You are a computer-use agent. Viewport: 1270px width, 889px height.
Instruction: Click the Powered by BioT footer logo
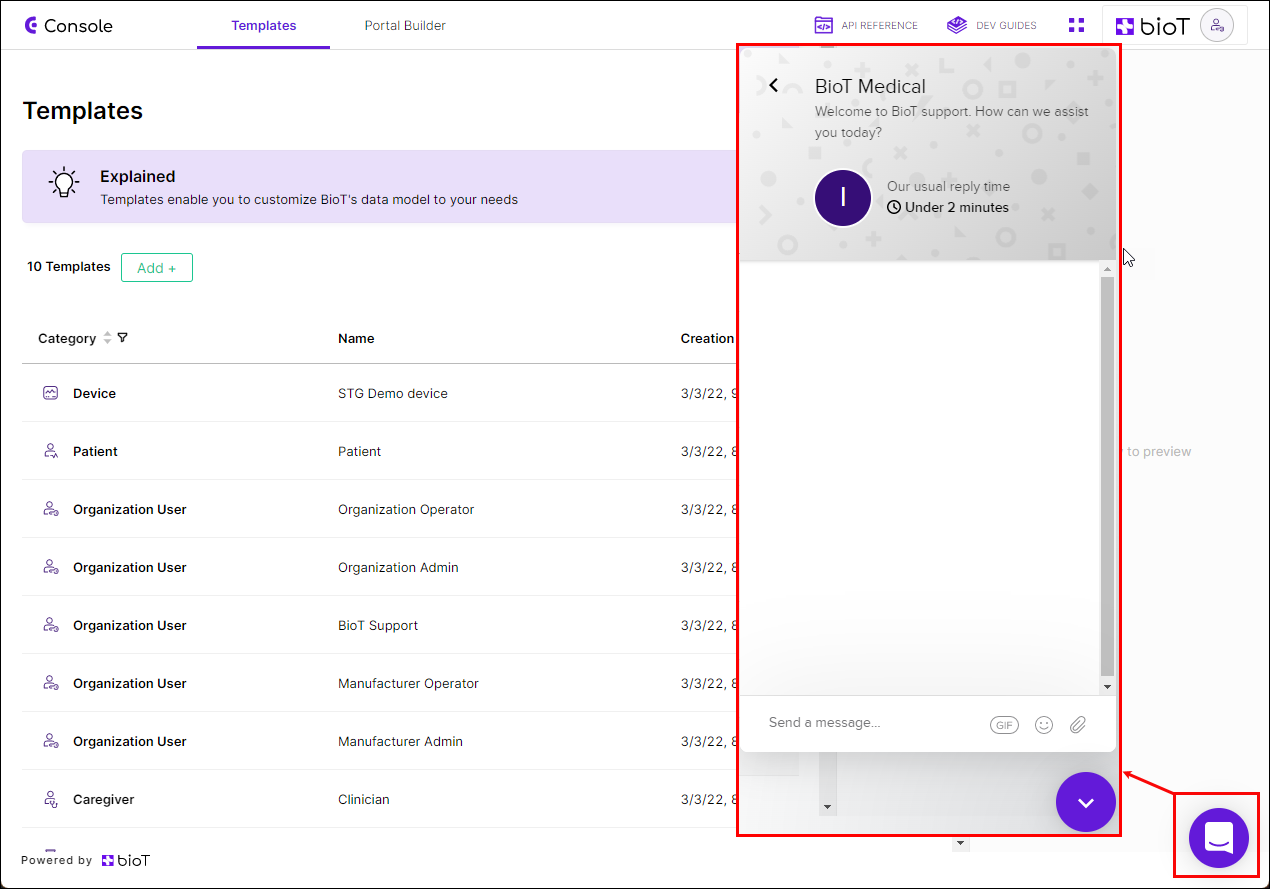point(125,860)
